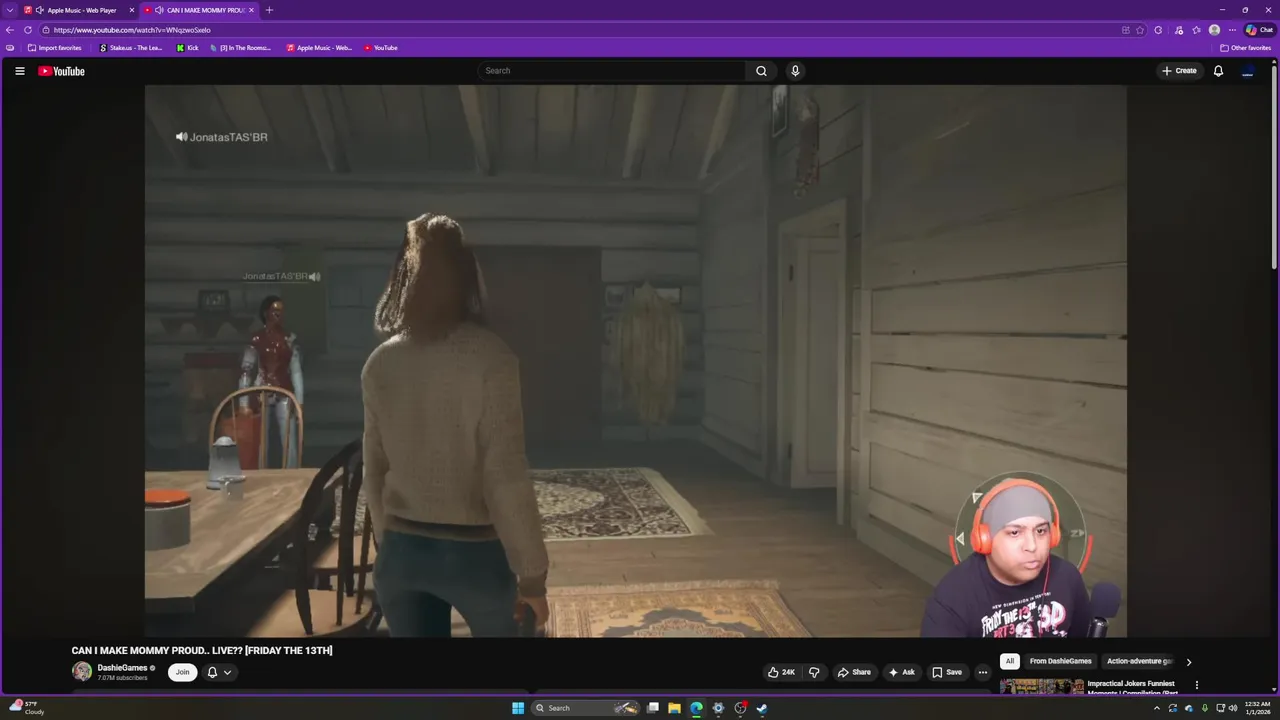
Task: Select the Action-adventure games chip
Action: click(1140, 661)
